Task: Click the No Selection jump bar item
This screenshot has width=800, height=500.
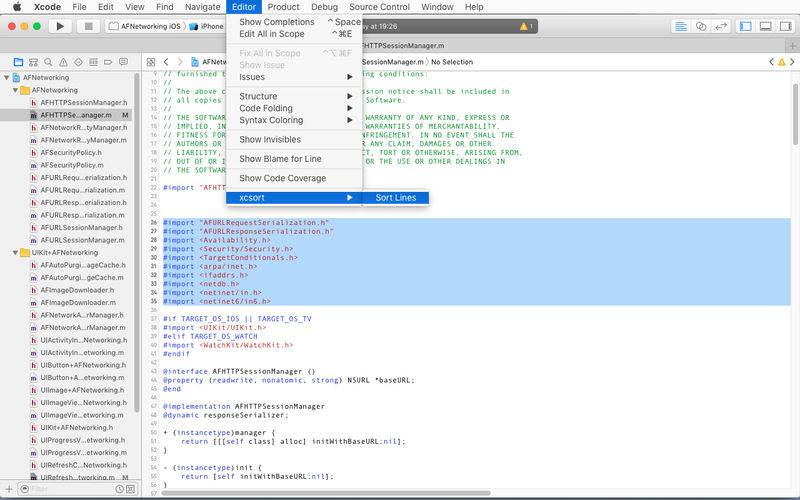Action: [452, 62]
